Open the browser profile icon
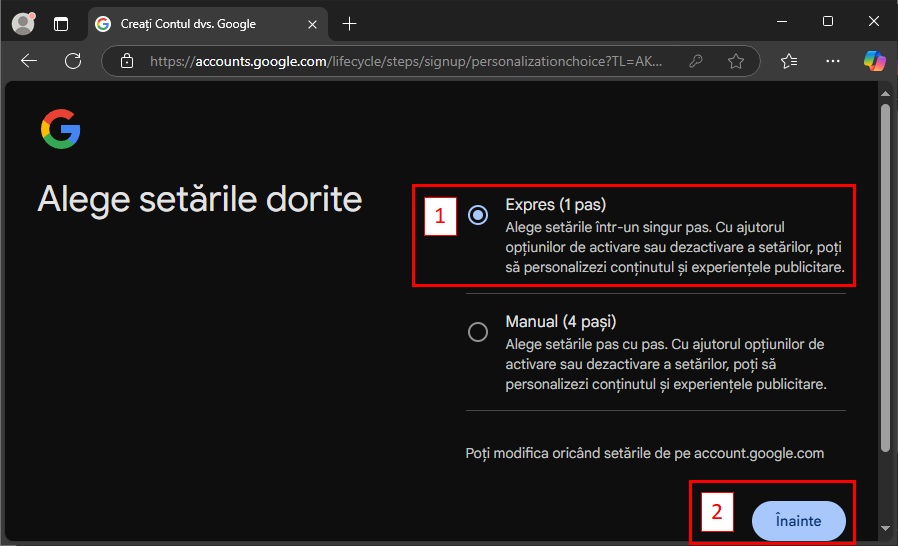898x546 pixels. pos(22,23)
